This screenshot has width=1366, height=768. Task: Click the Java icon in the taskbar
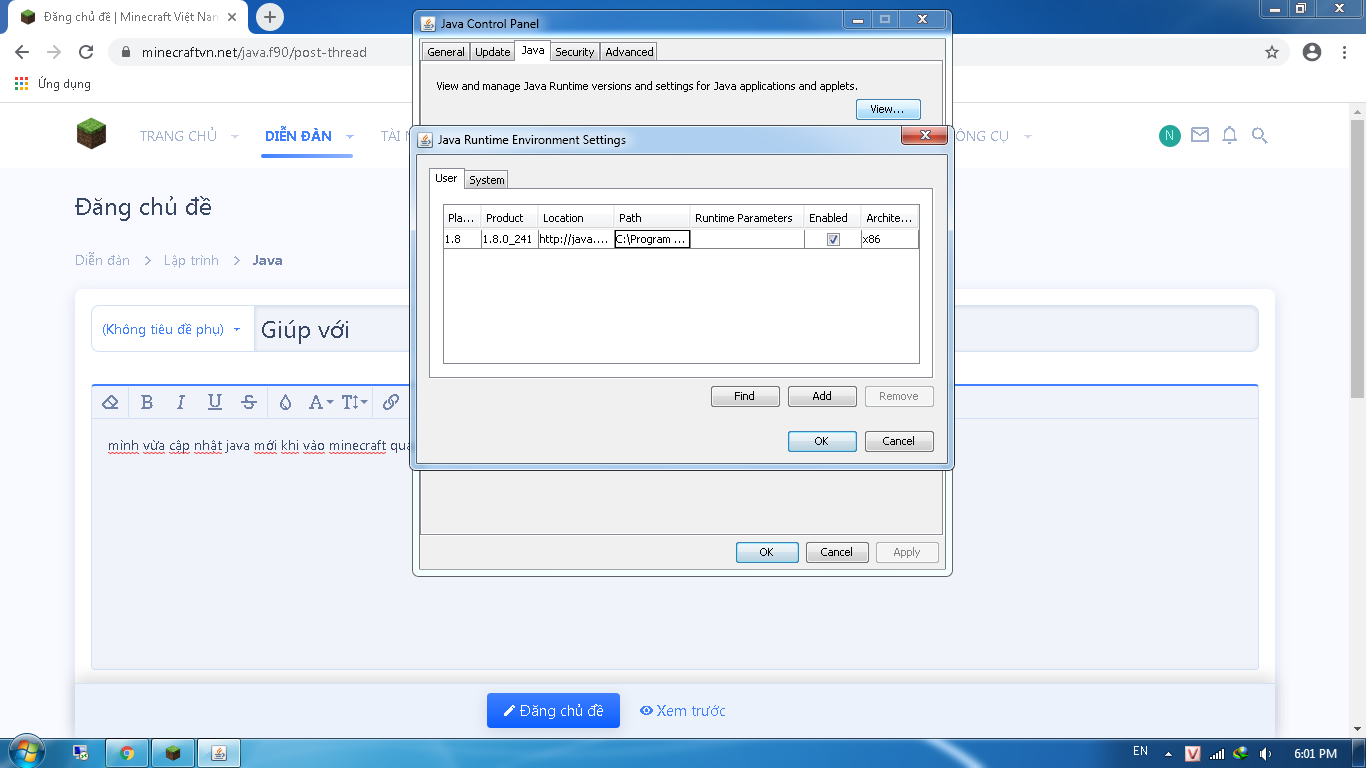[219, 753]
